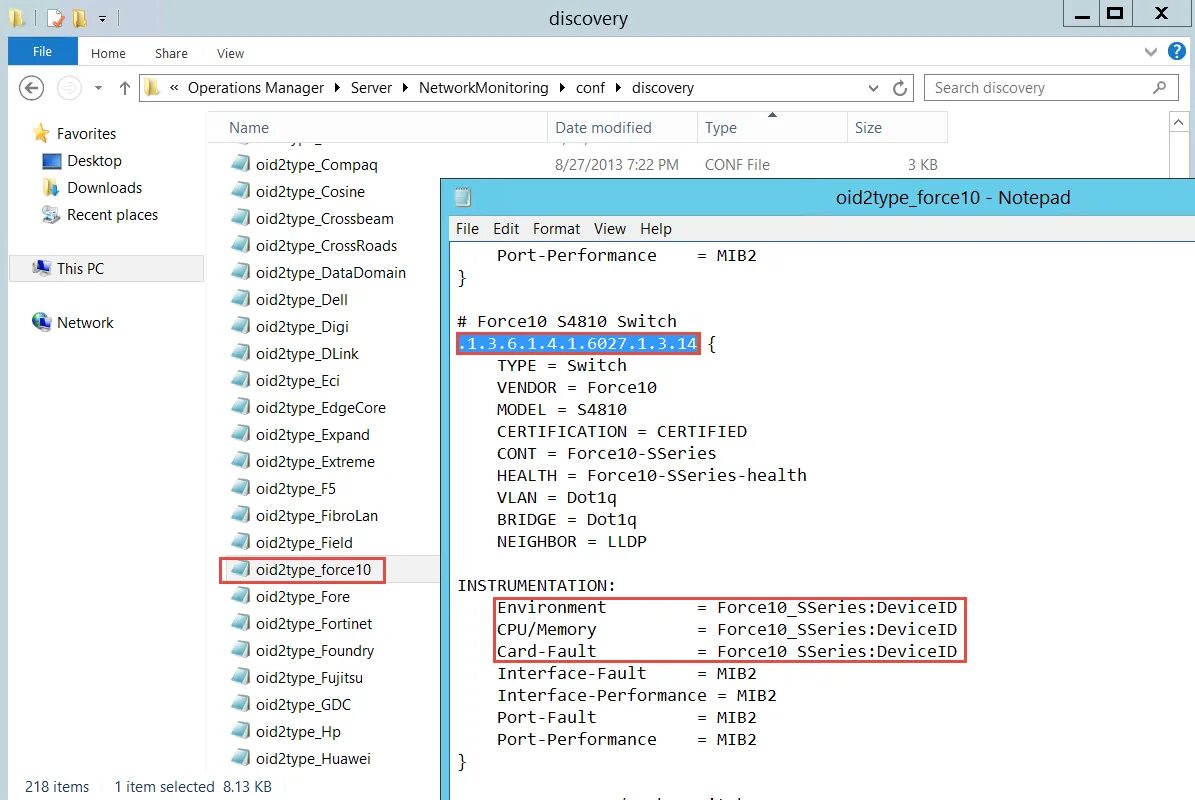Refresh the discovery folder view
1195x800 pixels.
900,88
